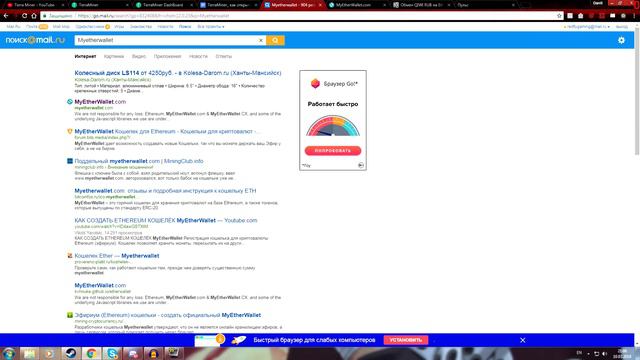640x360 pixels.
Task: Click the EN language indicator in tray
Action: point(579,353)
